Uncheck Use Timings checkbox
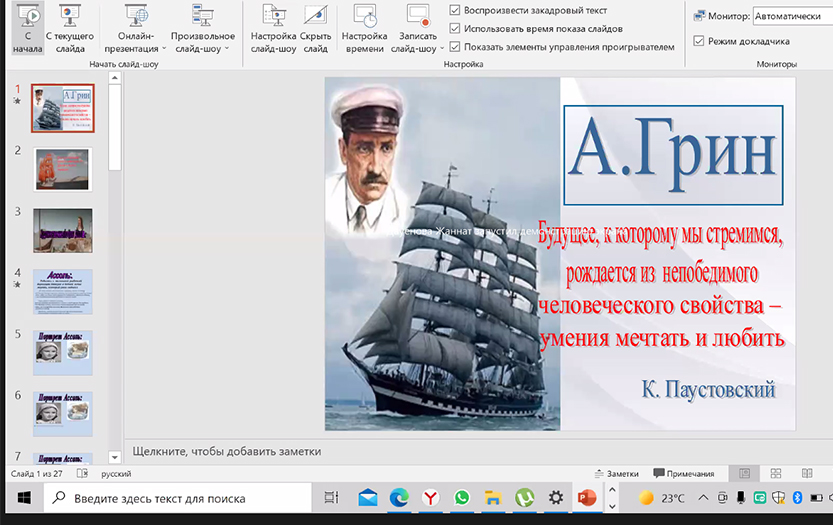Screen dimensions: 833x525 456,29
